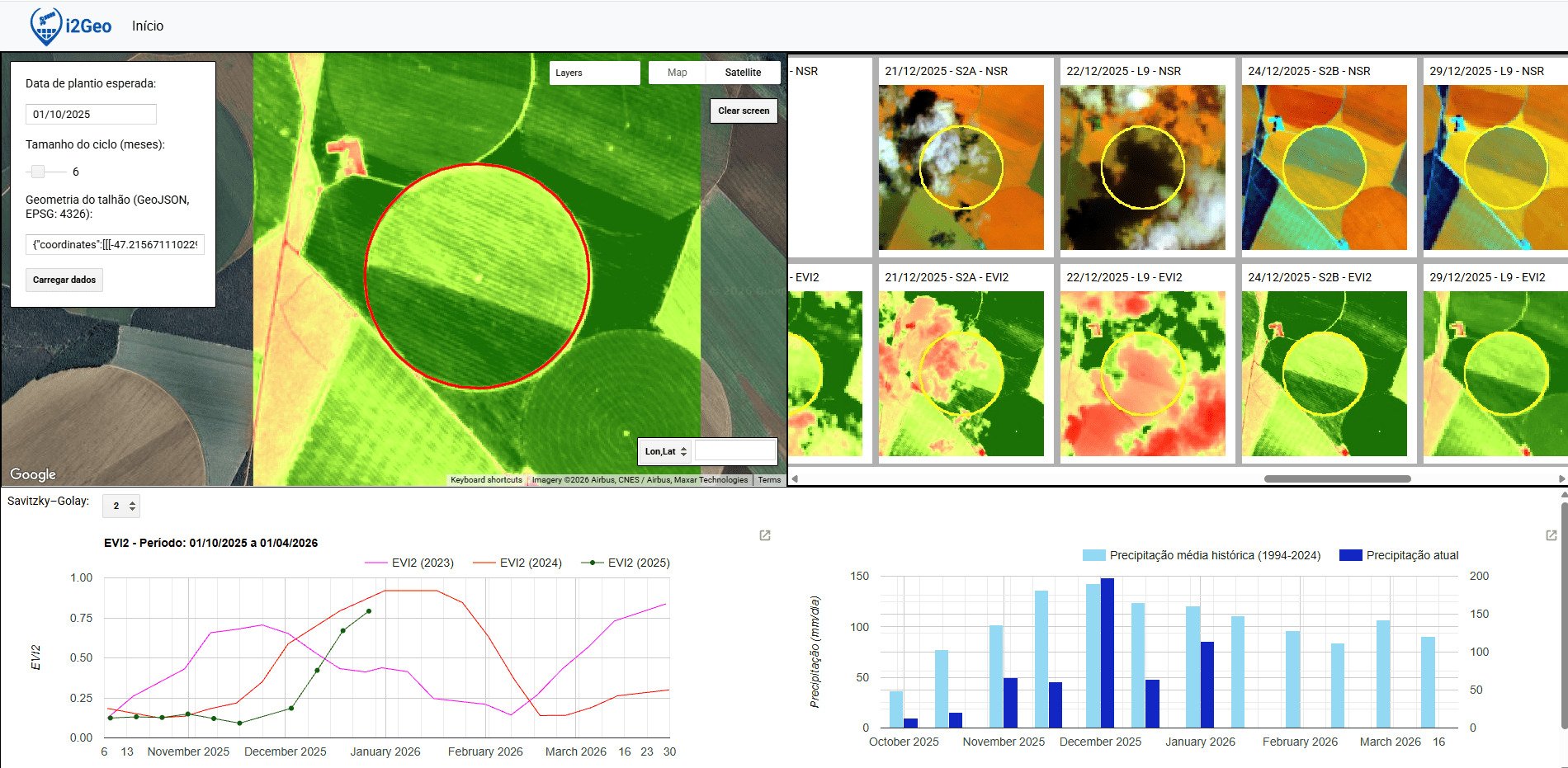The height and width of the screenshot is (768, 1568).
Task: Click the Clear screen button
Action: click(743, 111)
